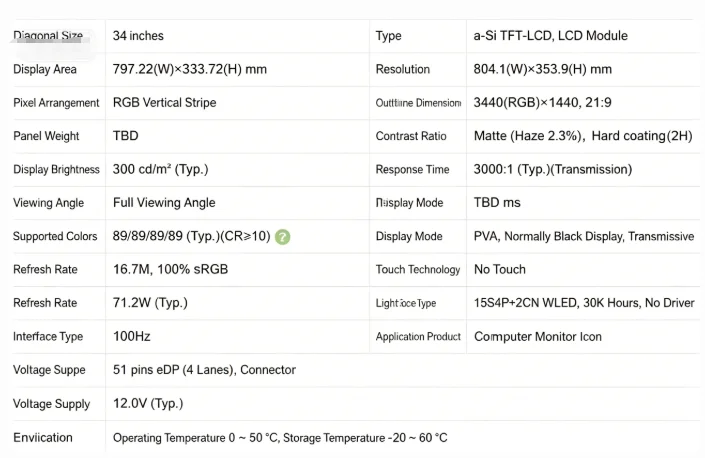Image resolution: width=705 pixels, height=458 pixels.
Task: Select '89/89/89/89 (Typ.)(CR≥10)' text
Action: (192, 236)
